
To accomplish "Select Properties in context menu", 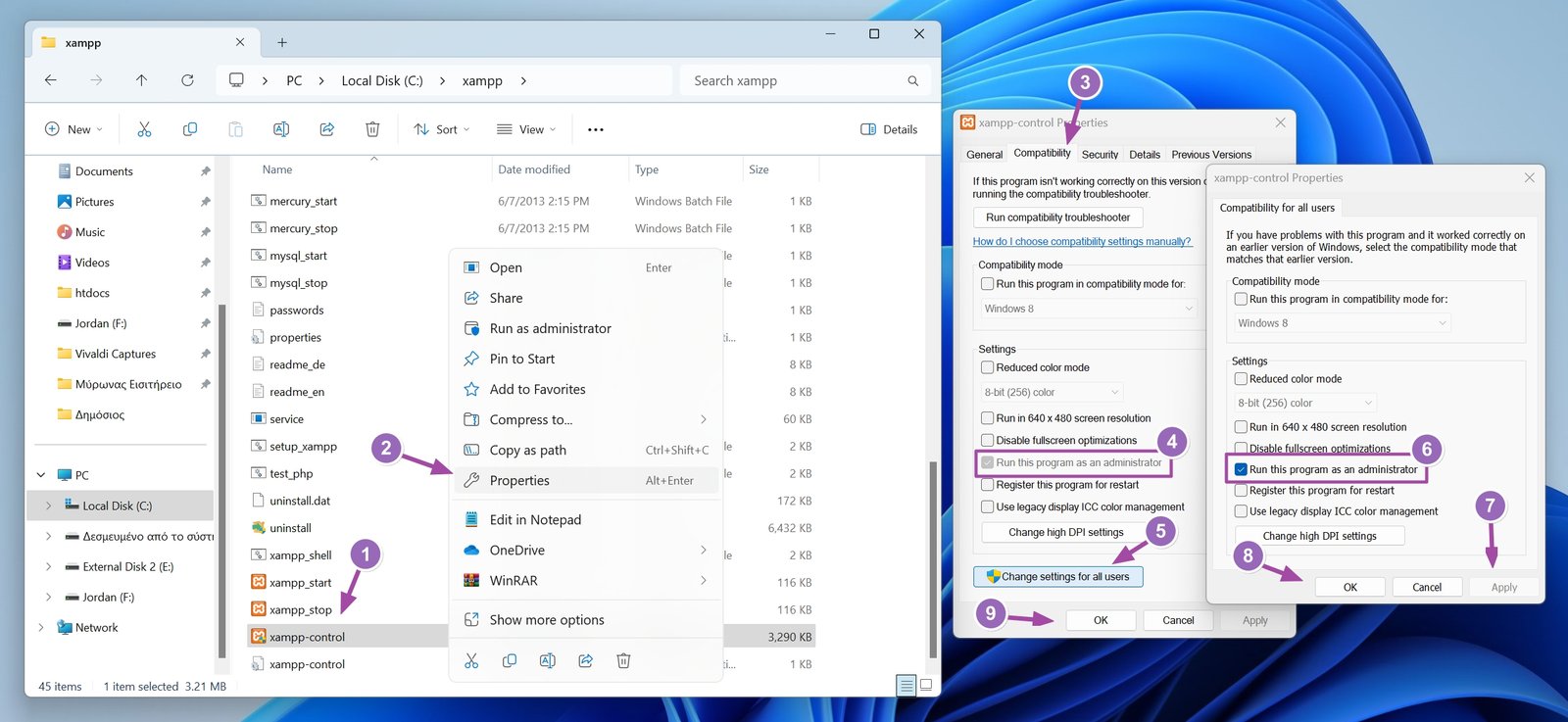I will click(x=585, y=480).
